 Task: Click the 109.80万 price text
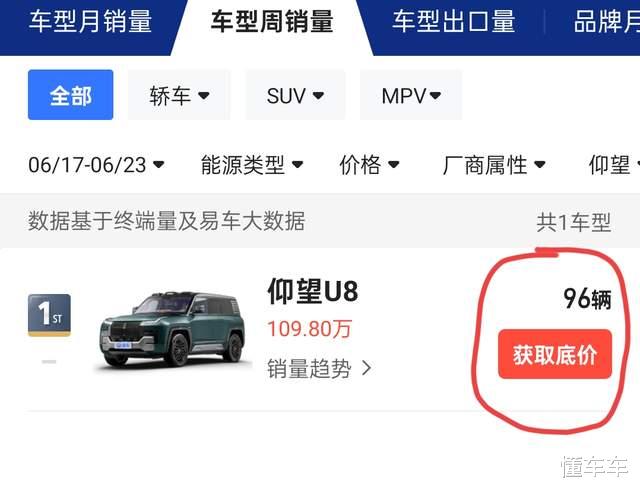[309, 329]
